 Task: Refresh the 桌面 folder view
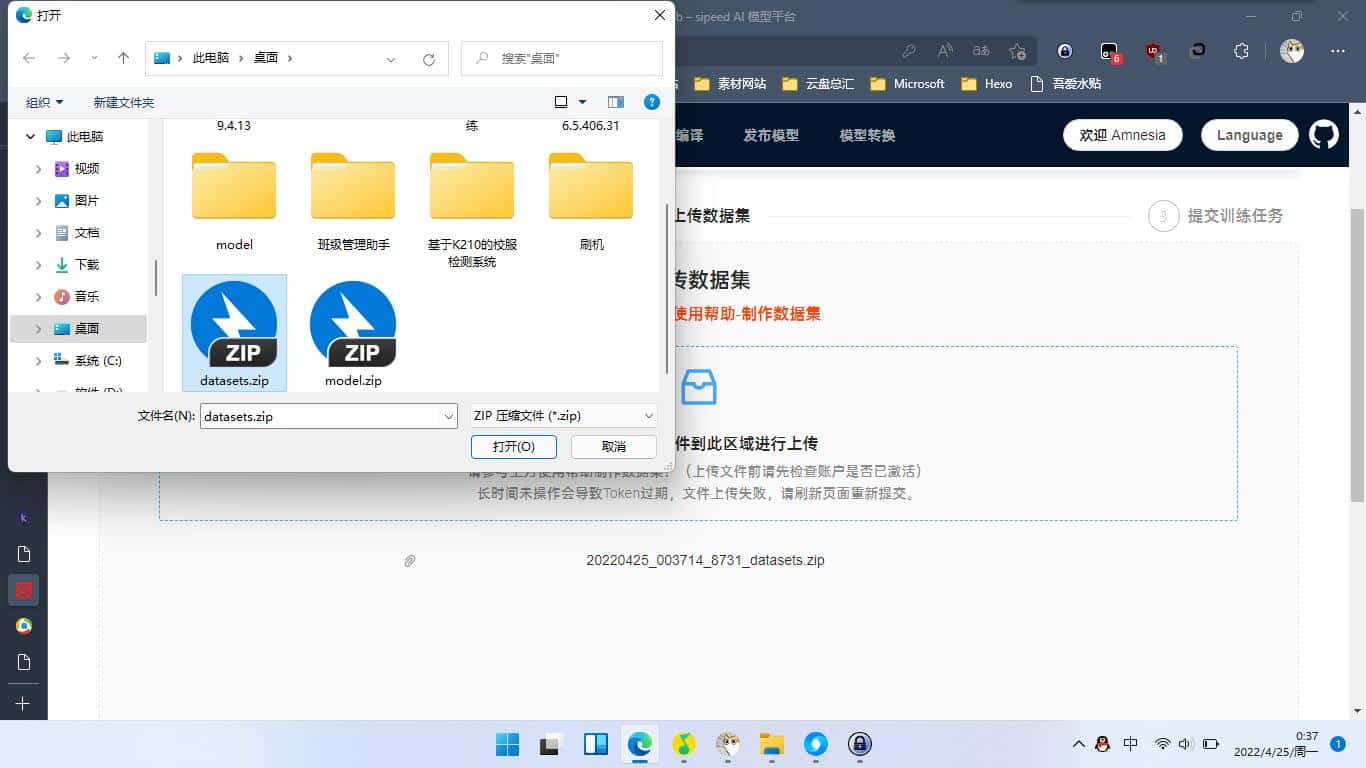click(x=429, y=58)
